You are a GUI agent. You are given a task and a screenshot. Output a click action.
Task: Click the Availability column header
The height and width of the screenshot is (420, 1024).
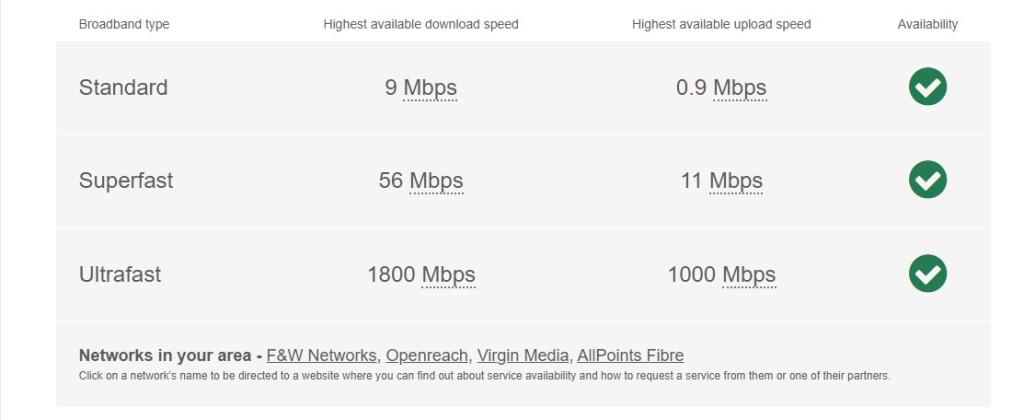(x=927, y=24)
